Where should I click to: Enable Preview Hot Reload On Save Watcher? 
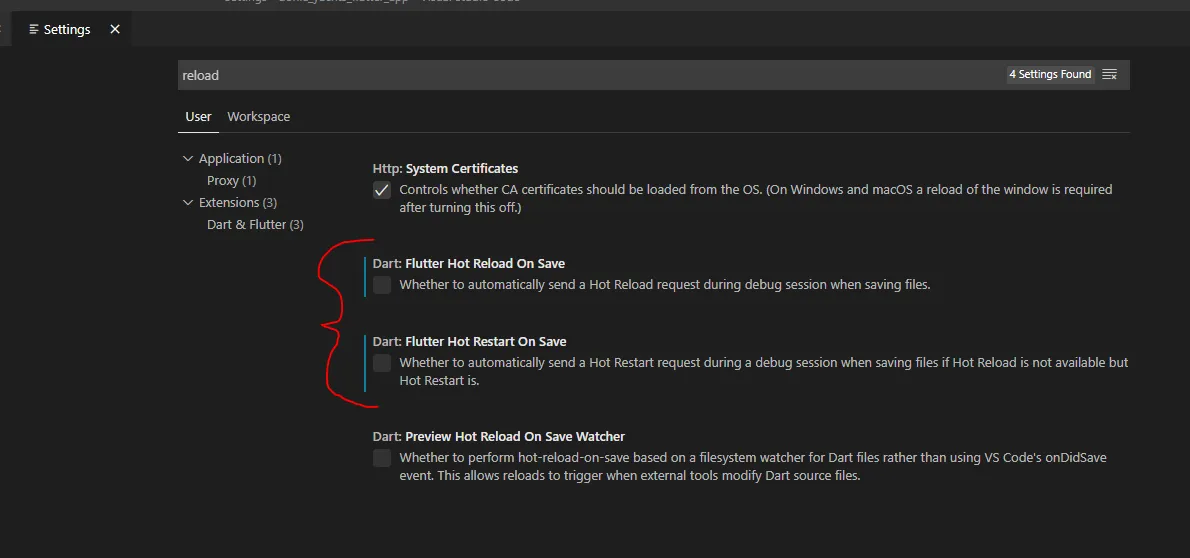(x=382, y=458)
